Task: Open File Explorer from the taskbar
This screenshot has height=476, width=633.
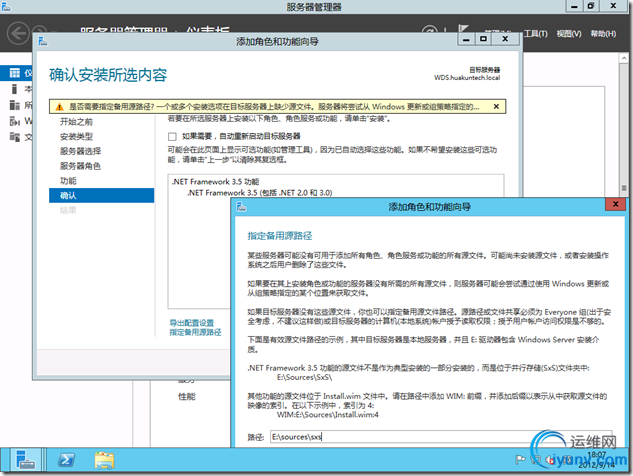Action: pyautogui.click(x=105, y=460)
